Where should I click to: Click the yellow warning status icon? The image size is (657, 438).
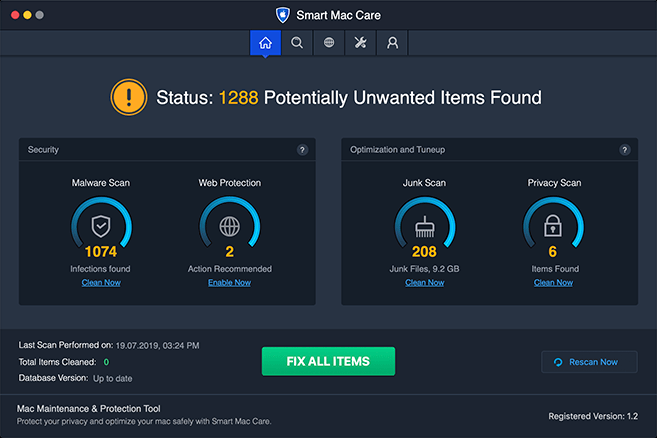pos(129,97)
